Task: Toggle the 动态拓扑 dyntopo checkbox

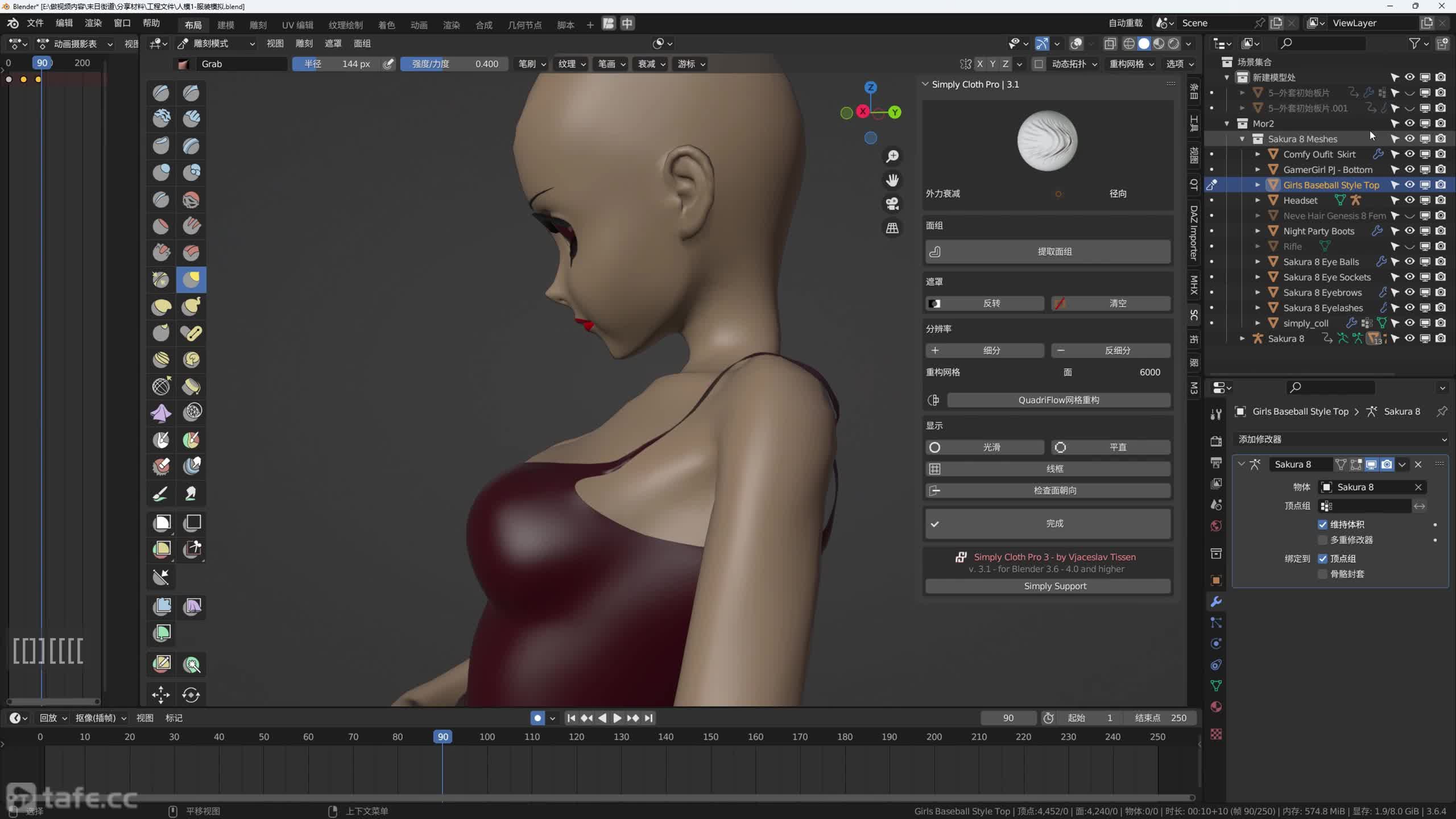Action: (1039, 64)
